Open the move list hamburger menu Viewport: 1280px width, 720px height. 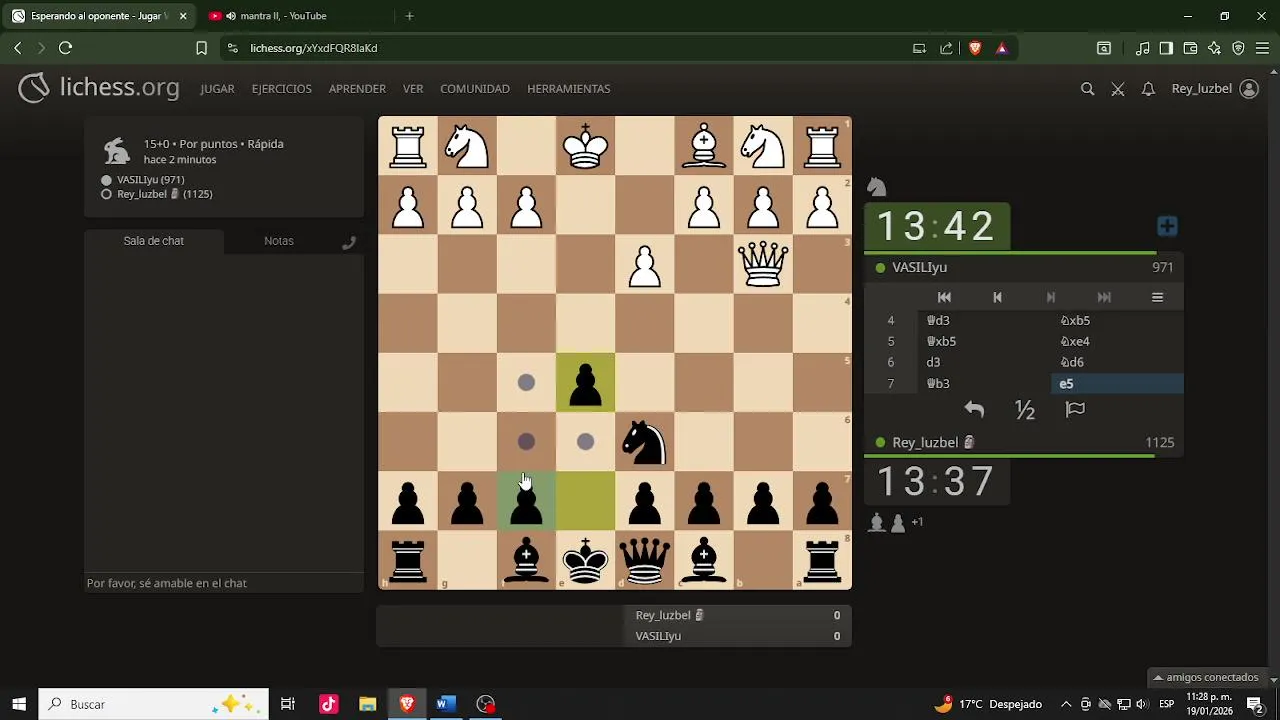click(1157, 297)
